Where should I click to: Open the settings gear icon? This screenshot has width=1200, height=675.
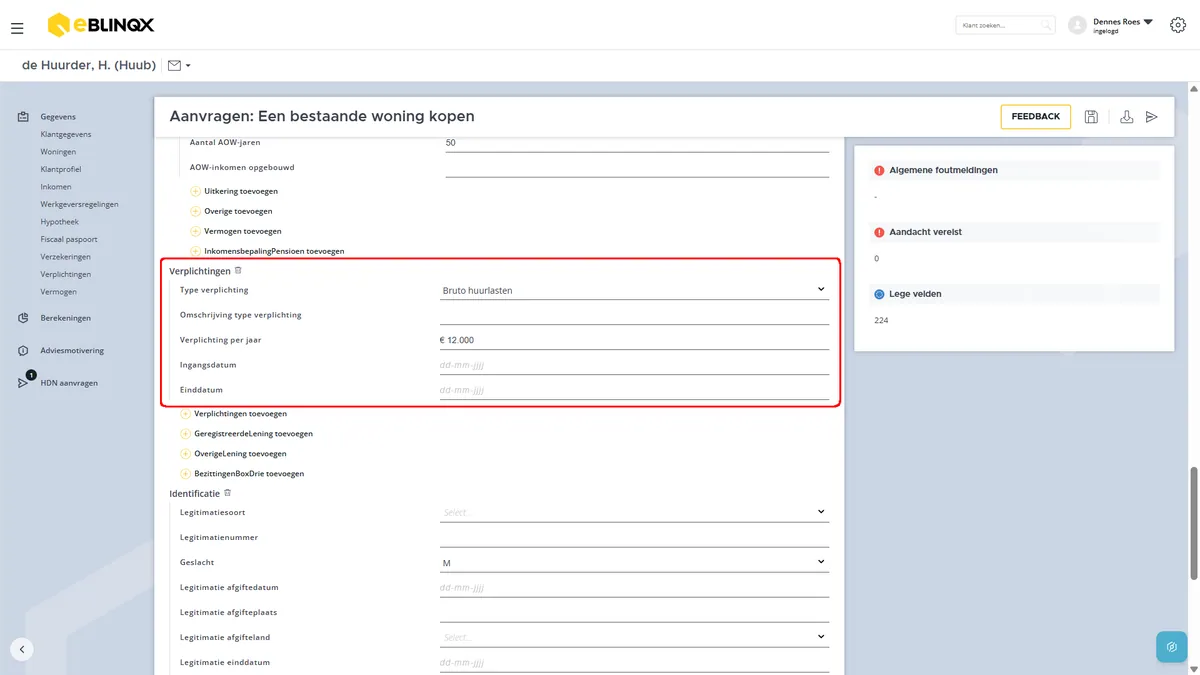(1177, 26)
